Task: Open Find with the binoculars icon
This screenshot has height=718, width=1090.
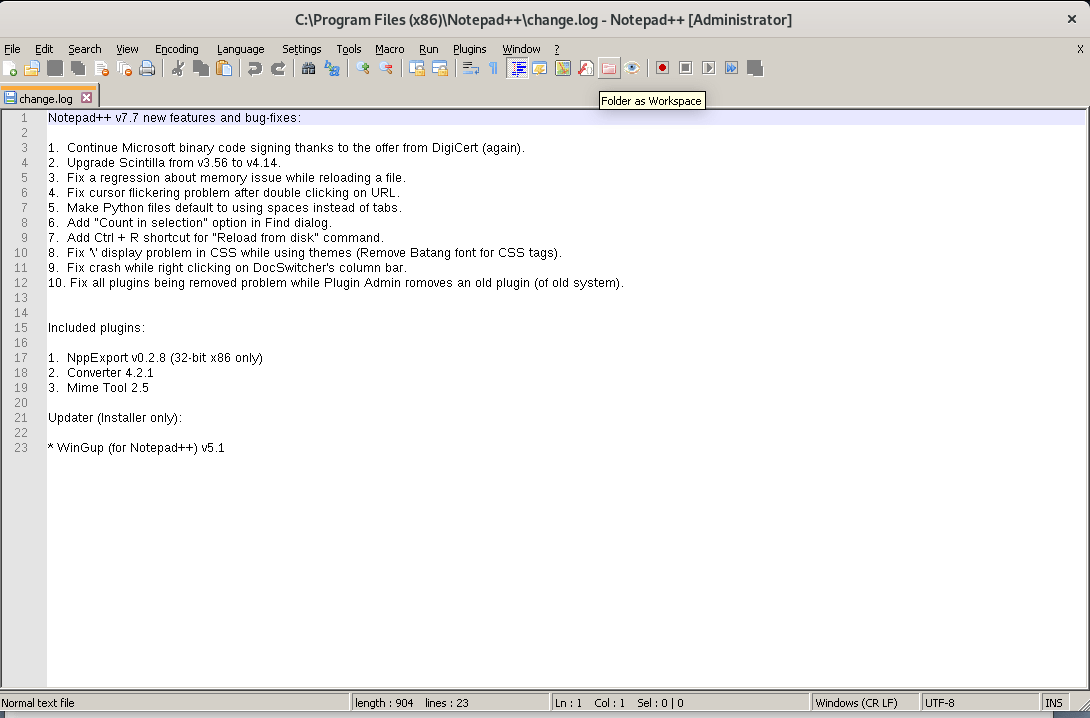Action: (x=309, y=68)
